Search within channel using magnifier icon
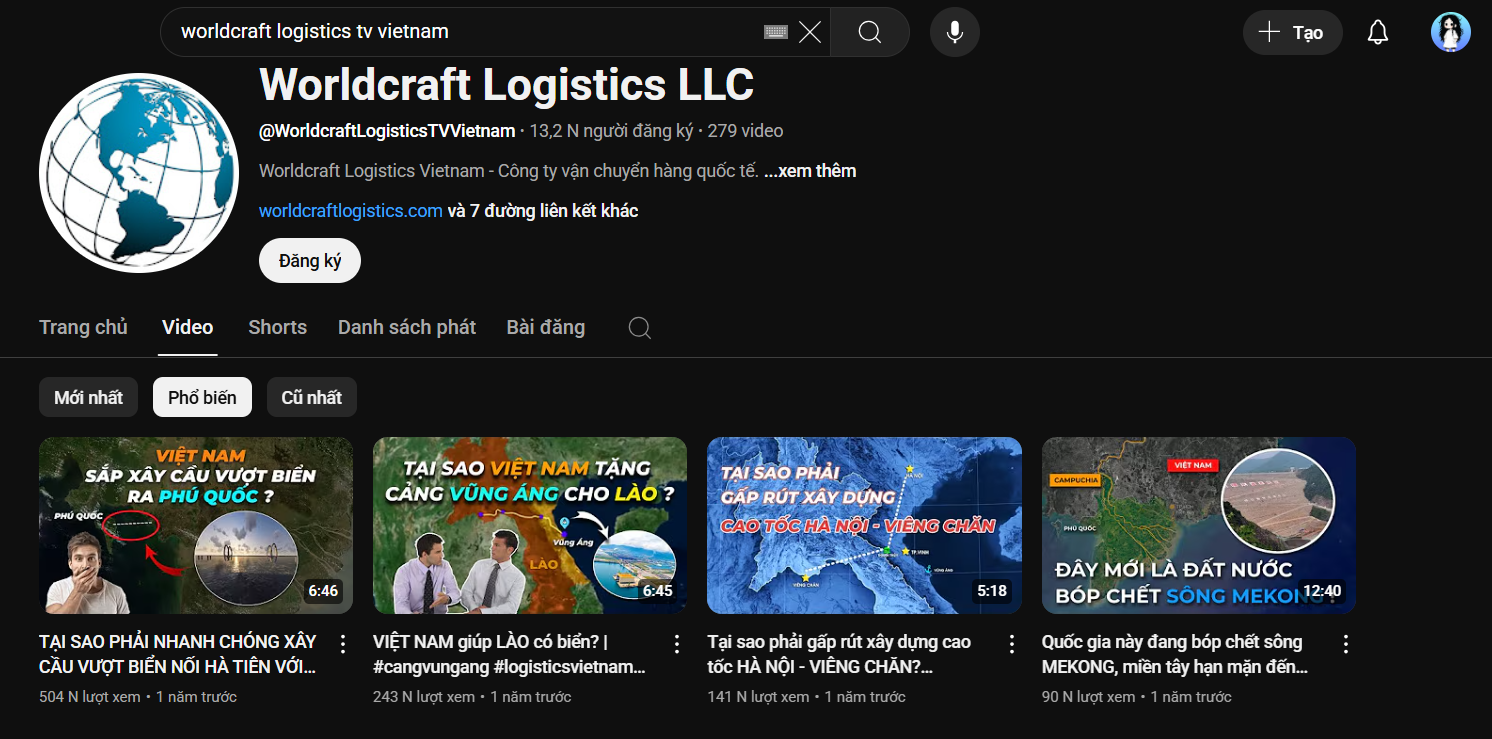1492x739 pixels. [639, 328]
